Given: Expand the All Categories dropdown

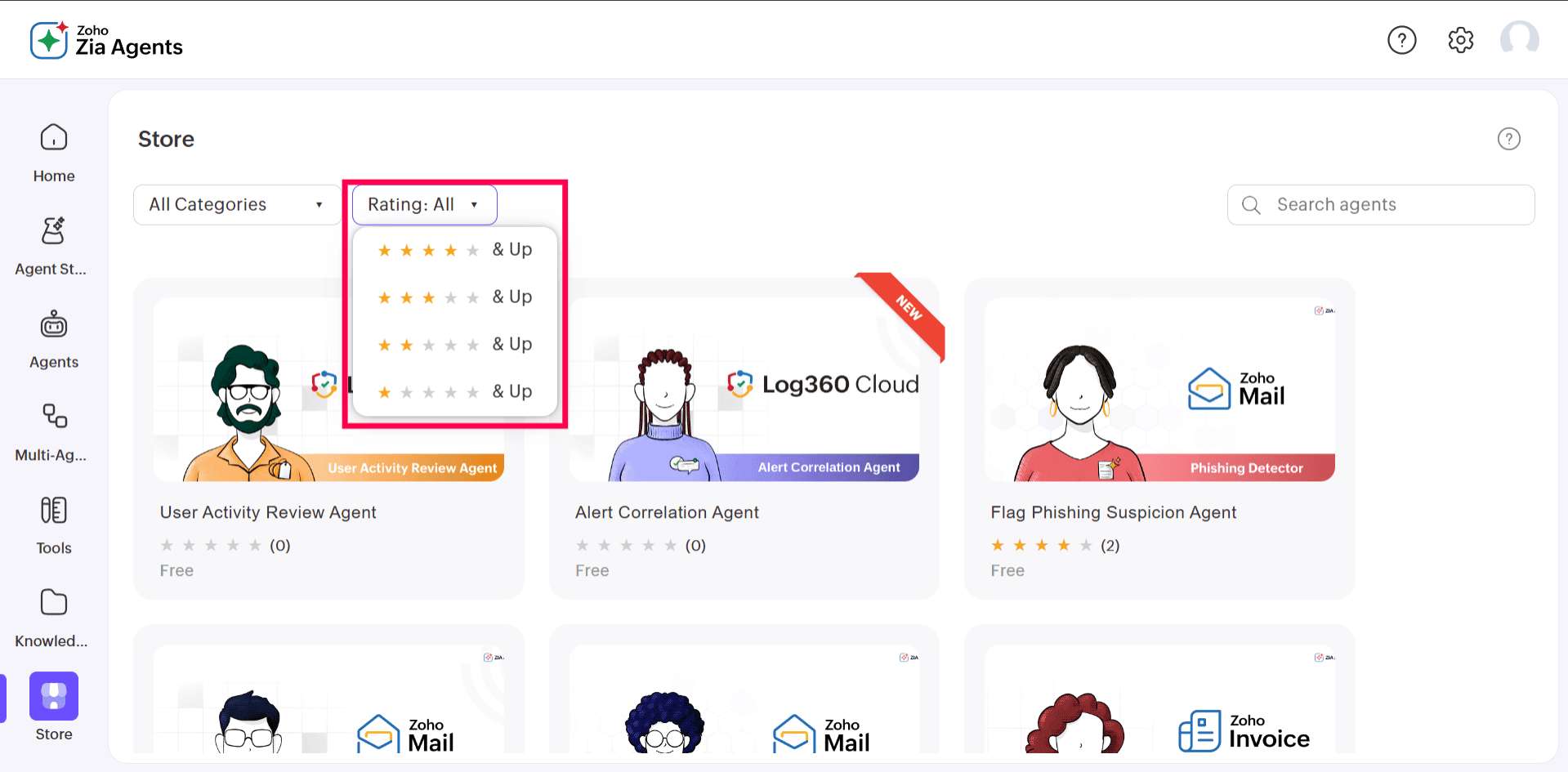Looking at the screenshot, I should (x=237, y=205).
